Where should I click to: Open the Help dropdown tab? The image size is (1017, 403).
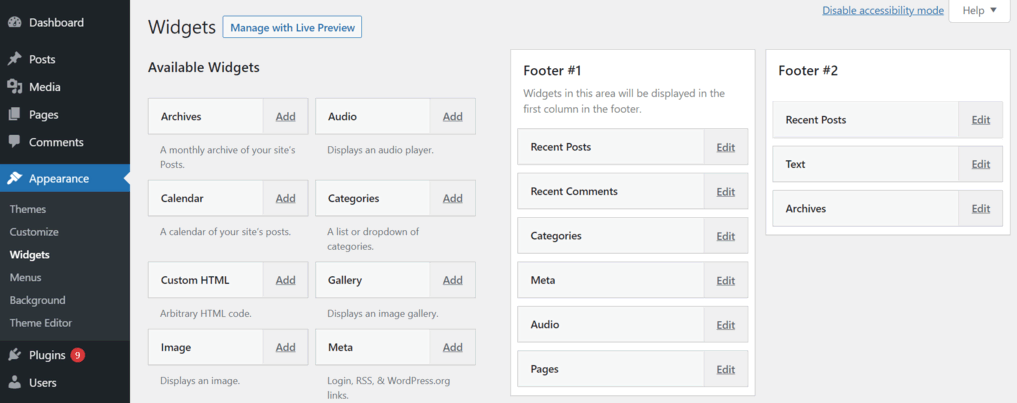point(979,10)
